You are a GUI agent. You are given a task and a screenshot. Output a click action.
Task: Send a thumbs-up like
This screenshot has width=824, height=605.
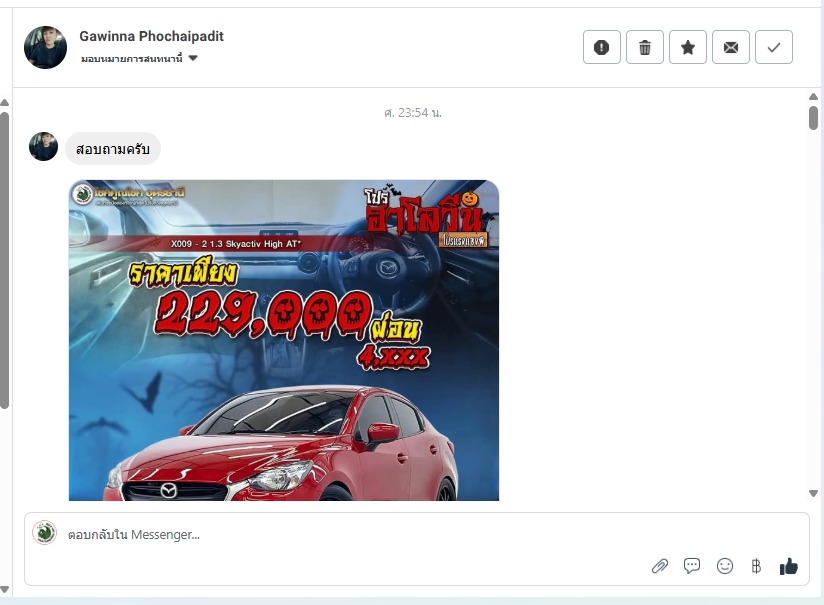788,566
